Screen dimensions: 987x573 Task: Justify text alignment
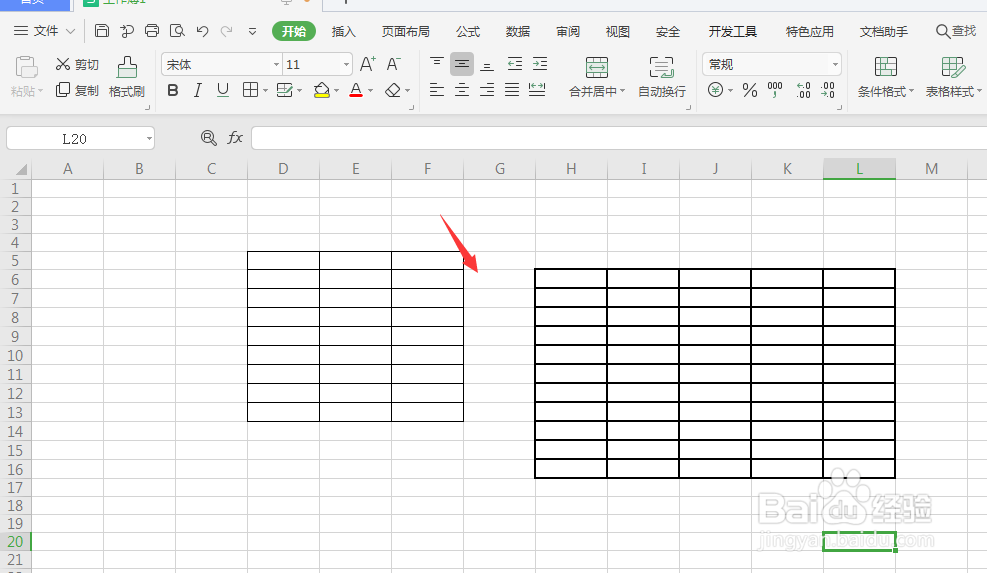[512, 91]
